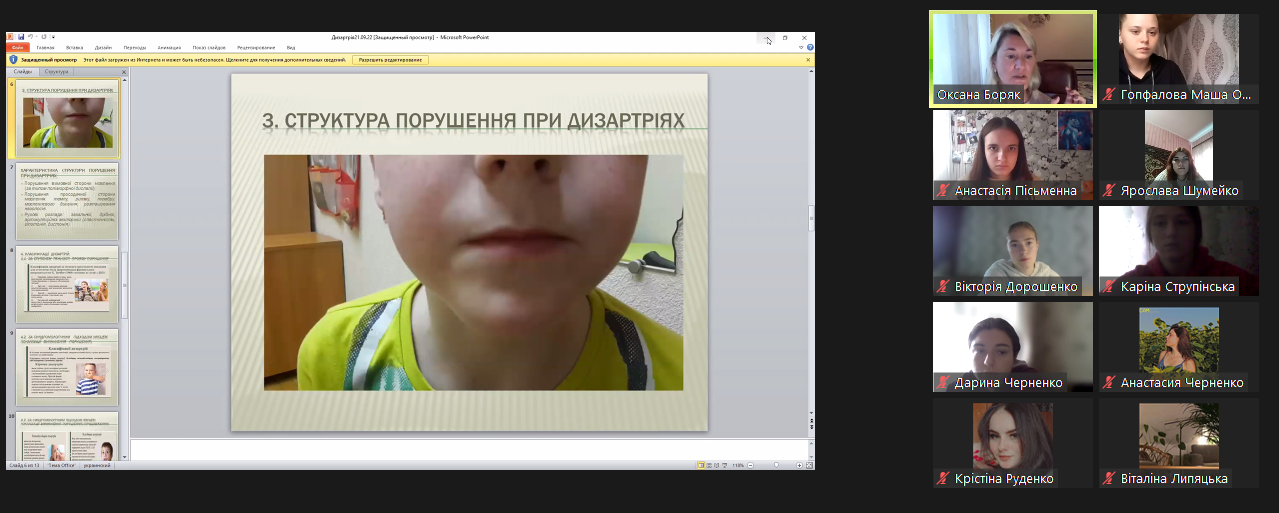Open the Файл menu tab
The height and width of the screenshot is (513, 1279).
(18, 47)
